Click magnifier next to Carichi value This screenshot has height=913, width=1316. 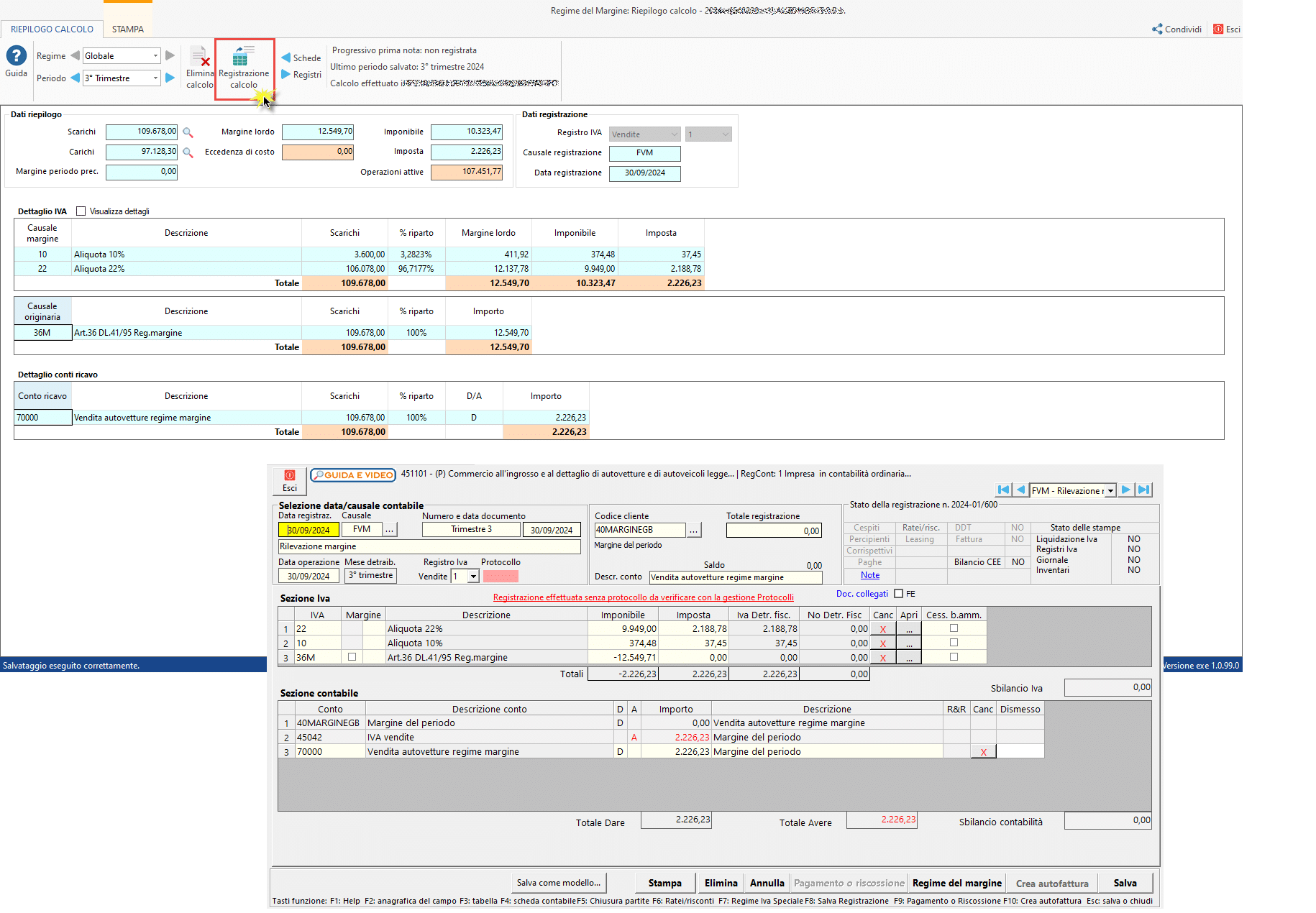pyautogui.click(x=188, y=152)
